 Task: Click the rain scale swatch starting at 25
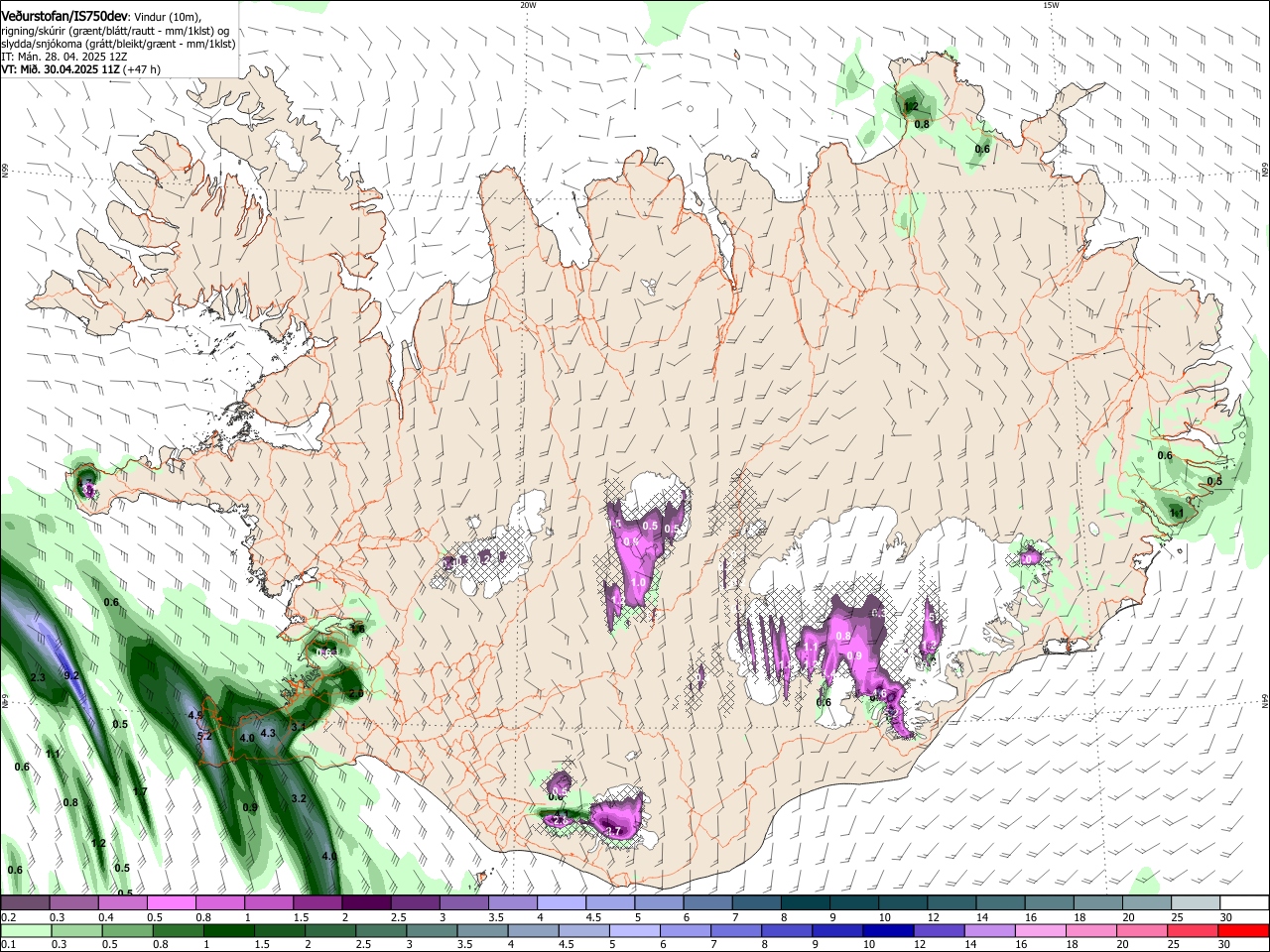pyautogui.click(x=1192, y=931)
